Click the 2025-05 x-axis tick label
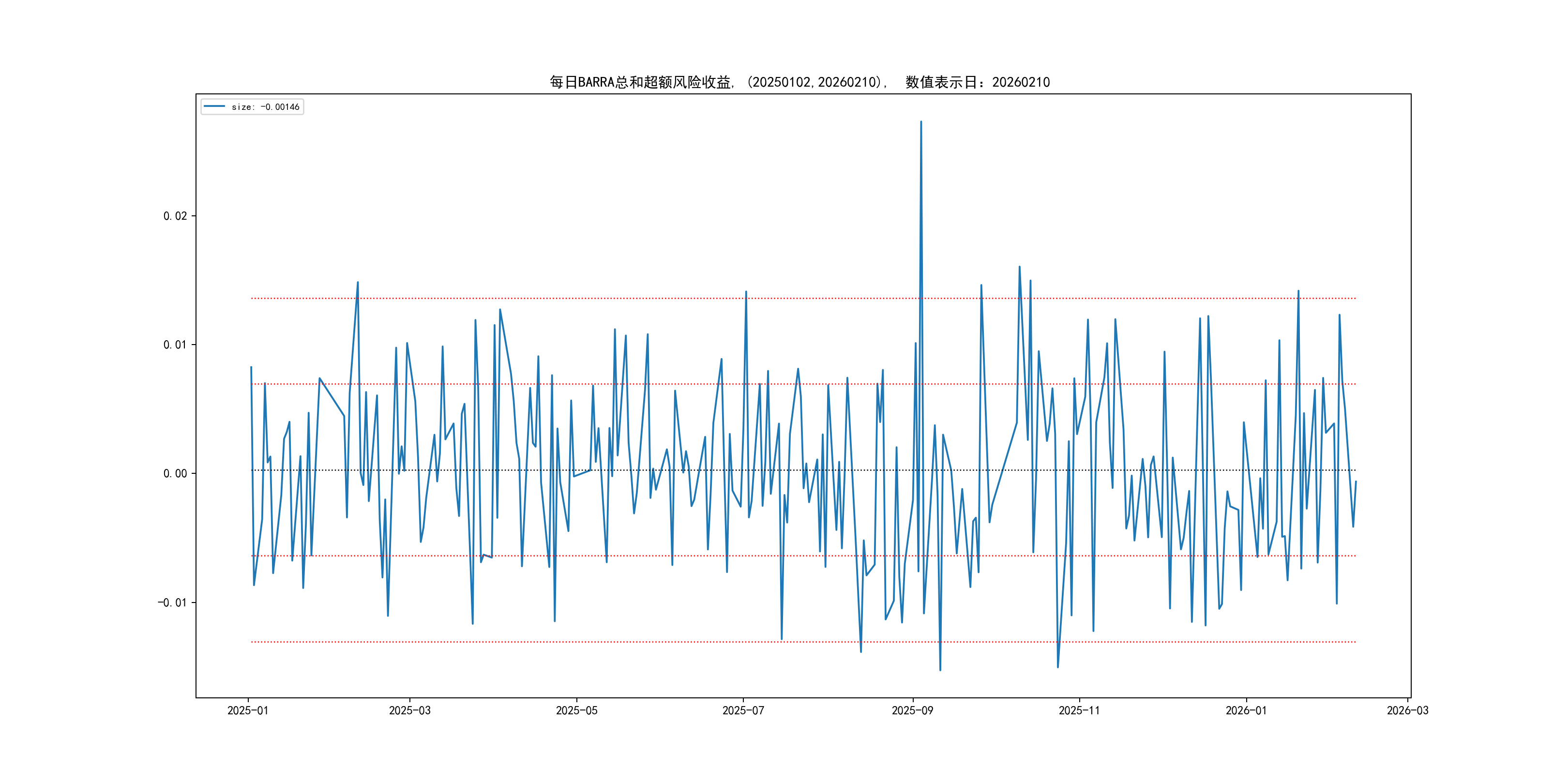This screenshot has height=784, width=1568. click(x=576, y=710)
